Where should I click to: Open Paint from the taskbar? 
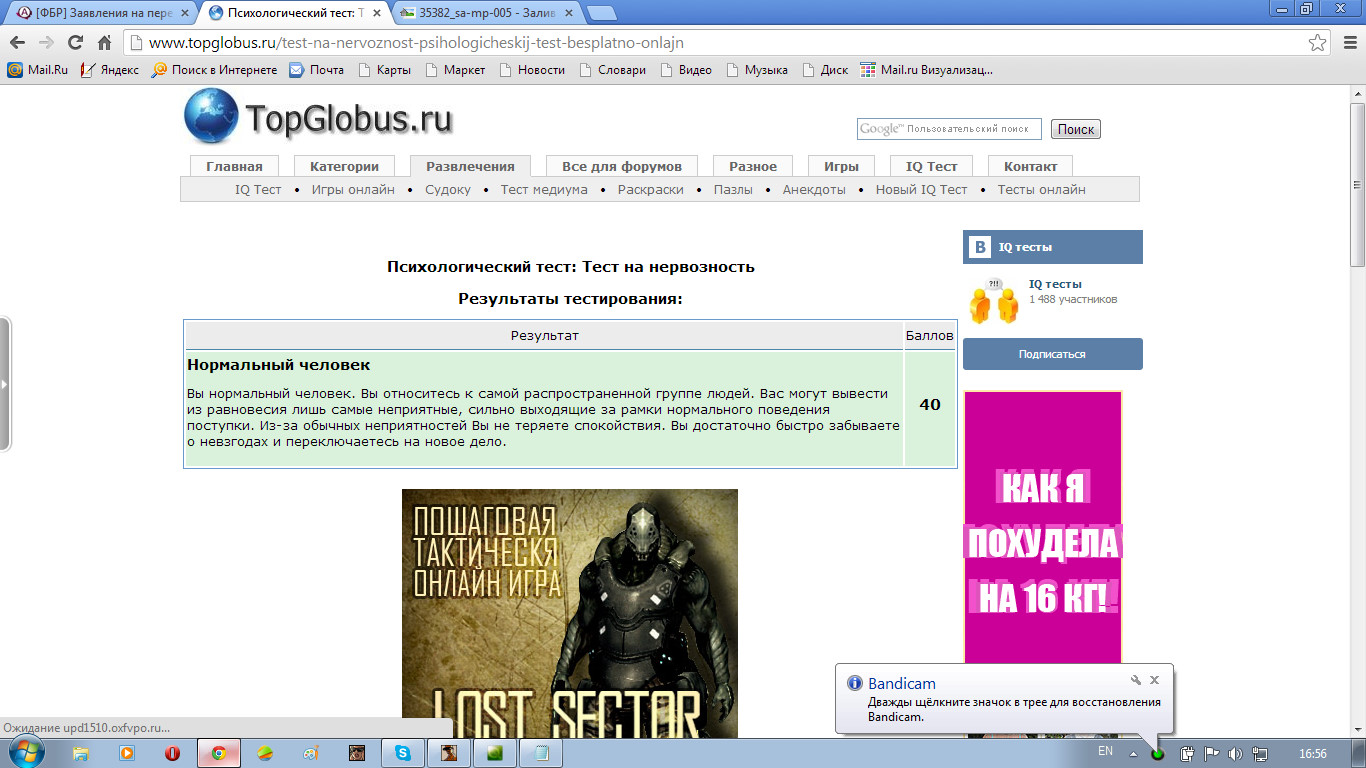310,753
